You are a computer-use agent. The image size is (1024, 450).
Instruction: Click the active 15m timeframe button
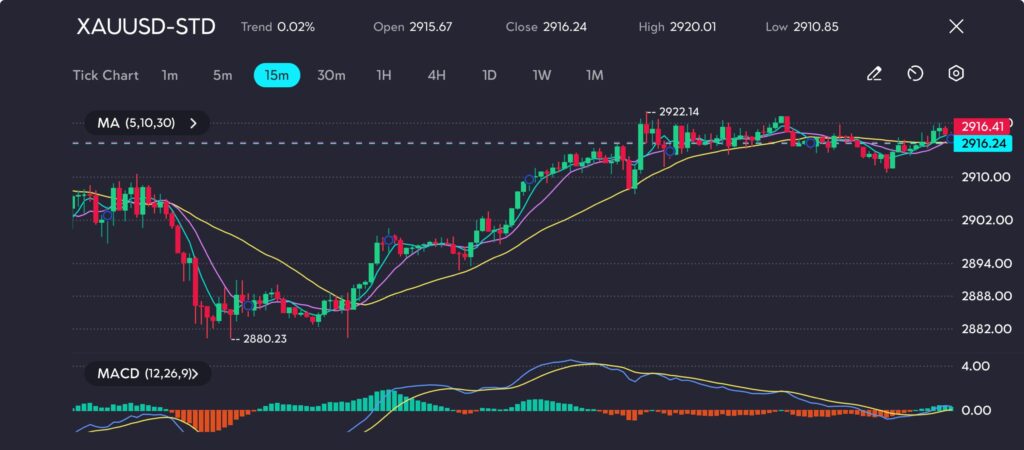tap(277, 75)
